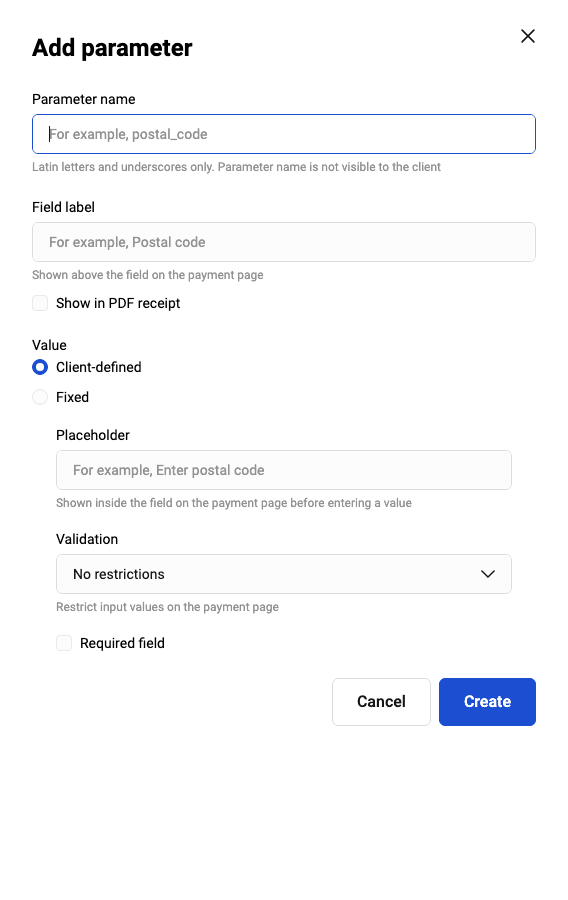Click the 'Fixed' option label text
This screenshot has height=900, width=568.
[72, 397]
